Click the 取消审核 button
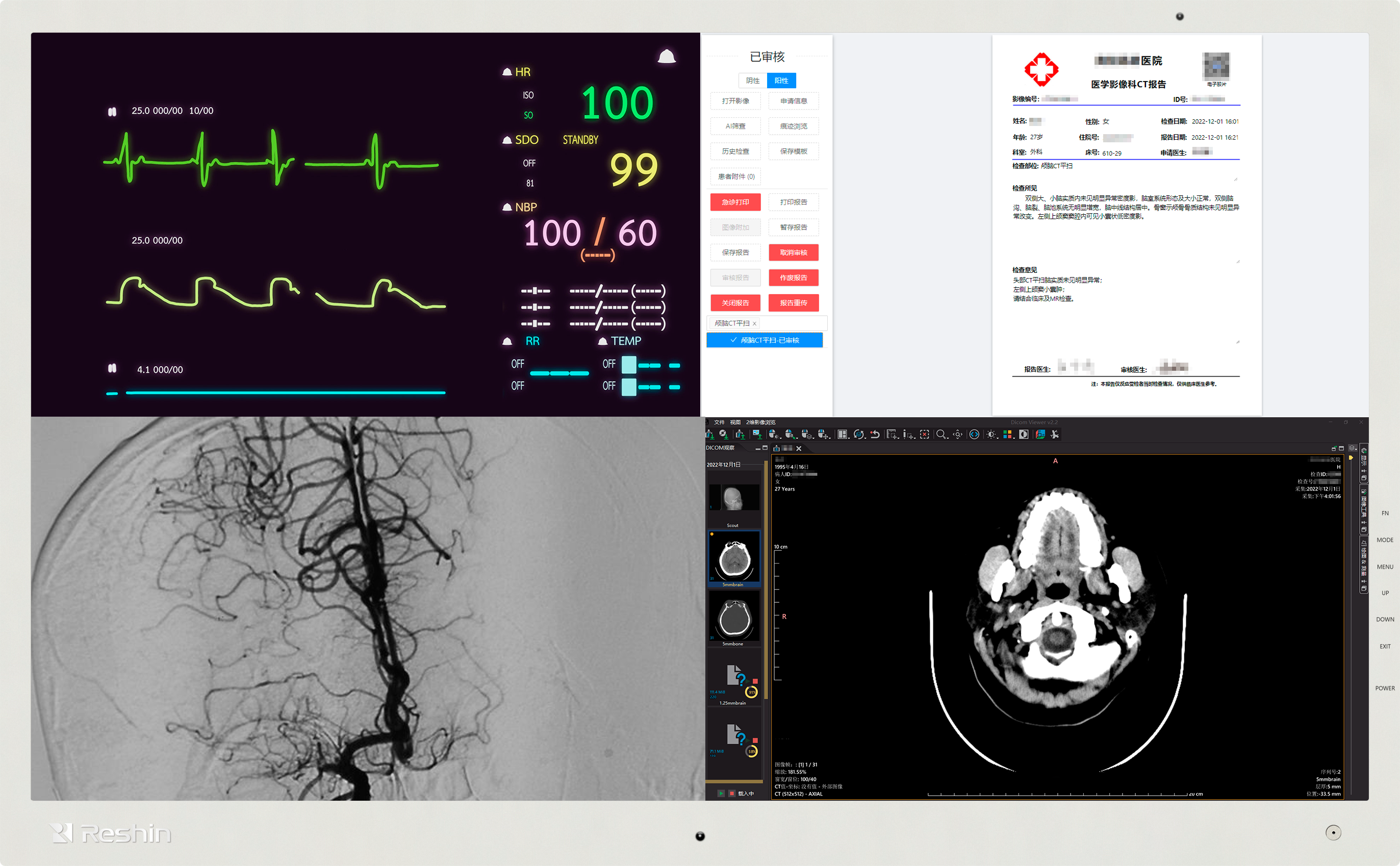The image size is (1400, 866). [x=793, y=252]
